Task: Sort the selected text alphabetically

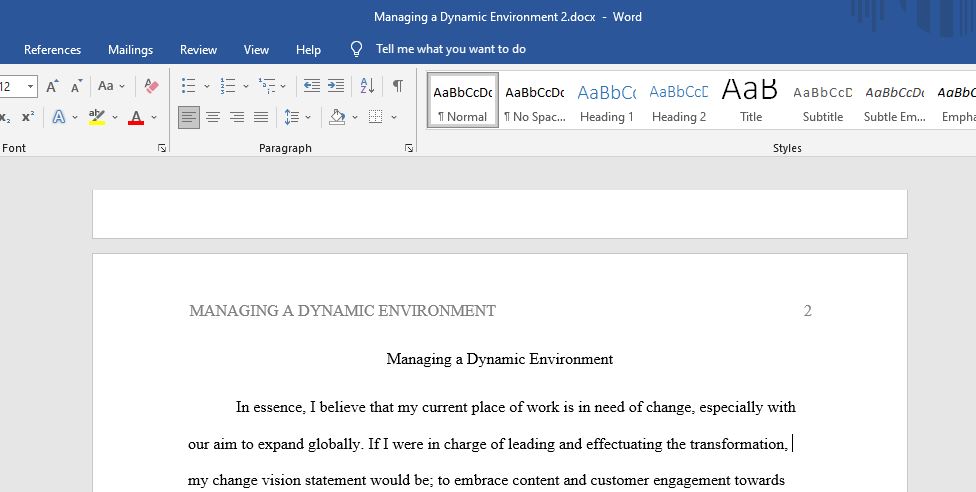Action: 367,86
